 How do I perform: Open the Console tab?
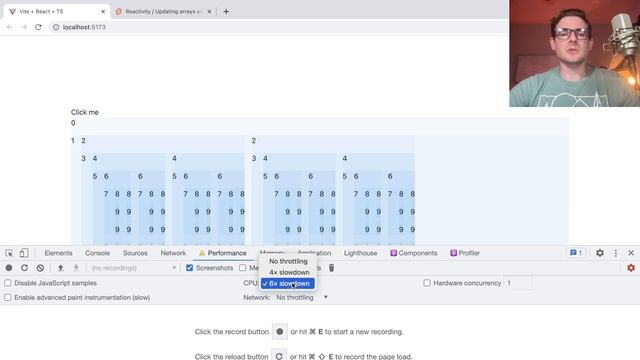coord(98,253)
